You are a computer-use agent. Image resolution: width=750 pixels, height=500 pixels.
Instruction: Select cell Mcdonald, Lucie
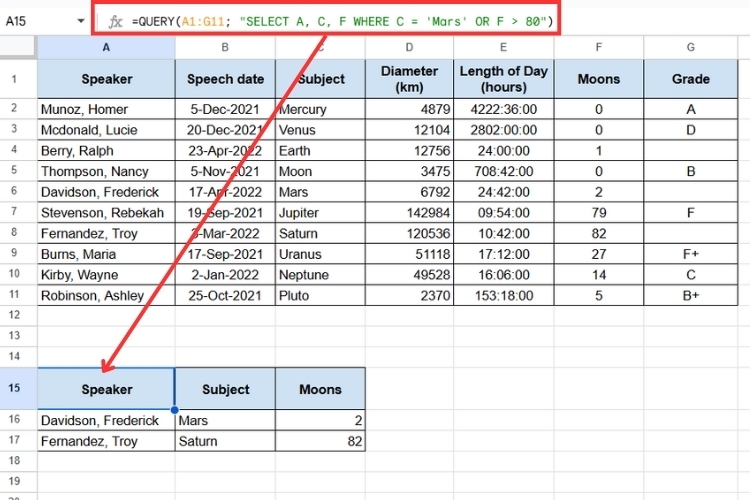(x=106, y=130)
